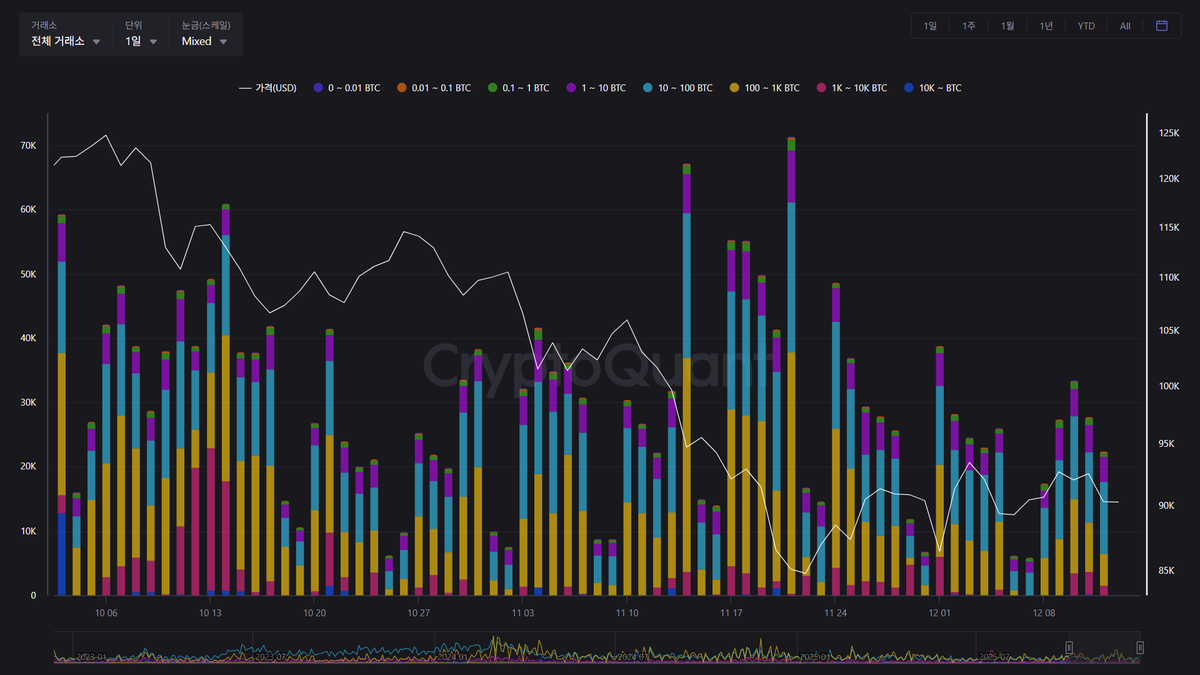Switch to the YTD time range
Image resolution: width=1200 pixels, height=675 pixels.
click(x=1086, y=26)
